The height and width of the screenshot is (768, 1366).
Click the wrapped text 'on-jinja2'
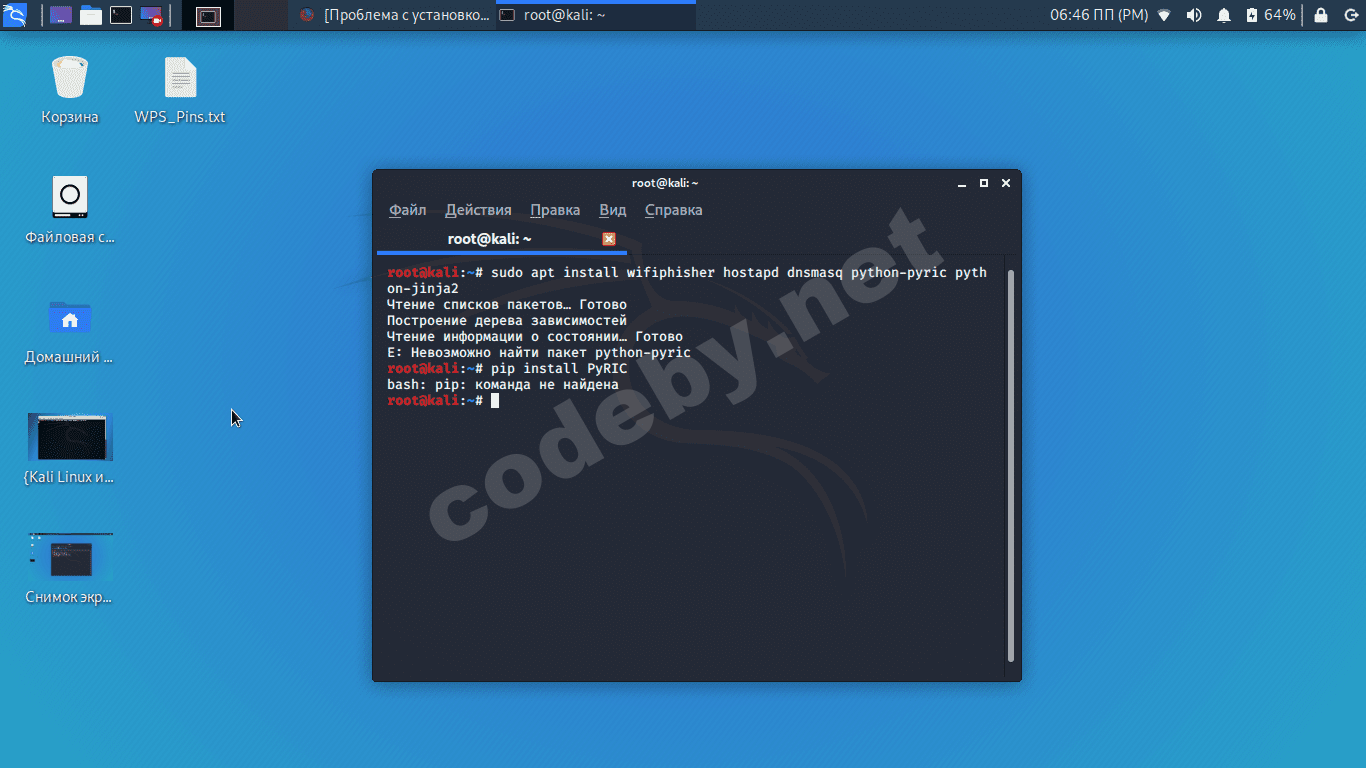(x=423, y=289)
